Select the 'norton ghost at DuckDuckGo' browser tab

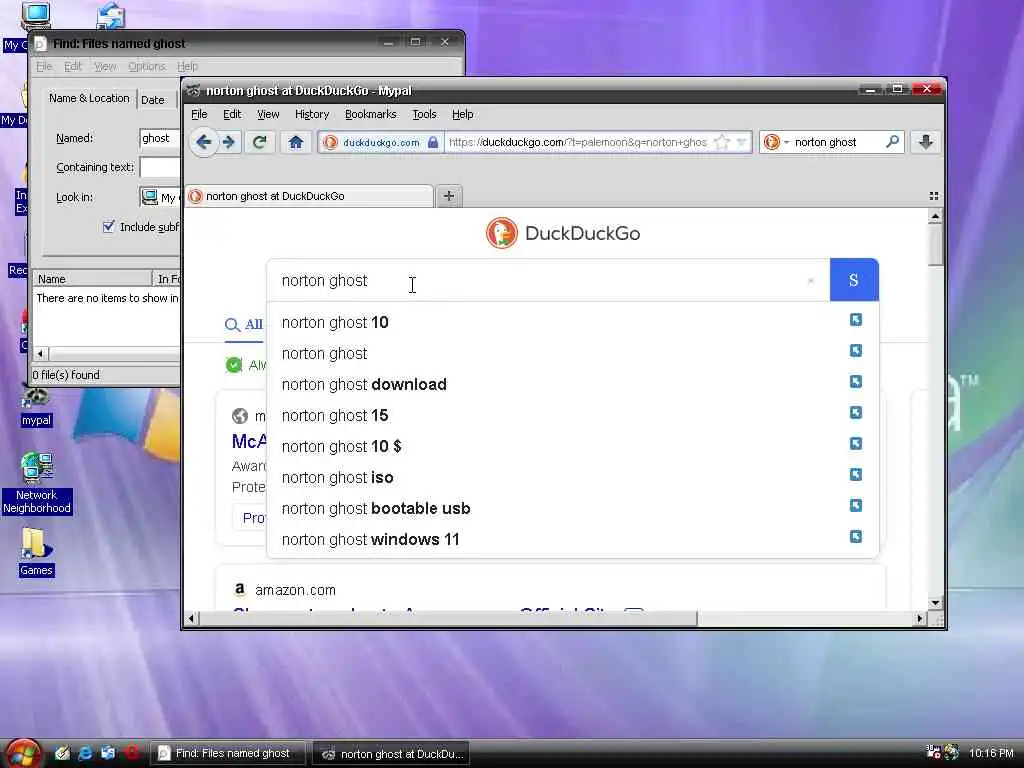(309, 196)
